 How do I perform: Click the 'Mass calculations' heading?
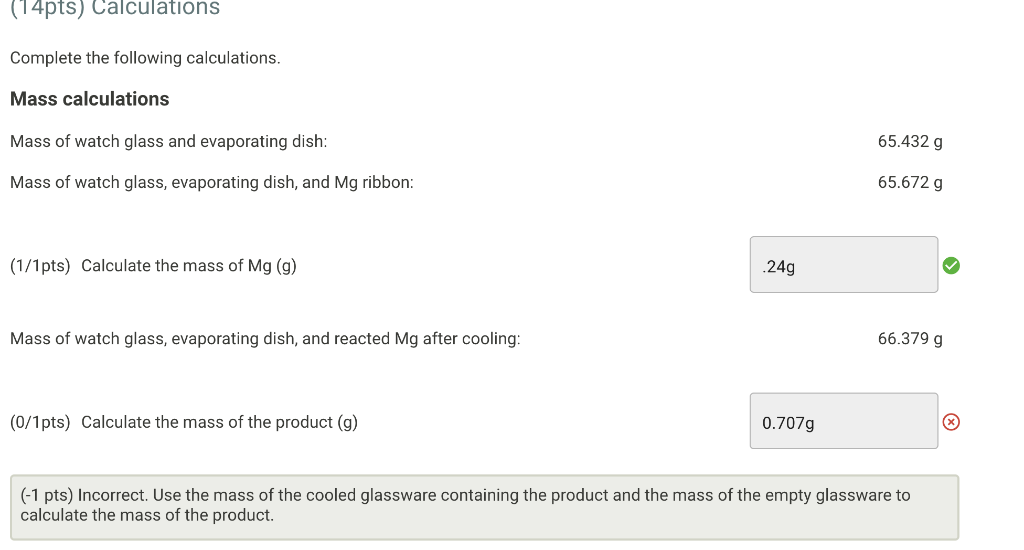pos(89,99)
